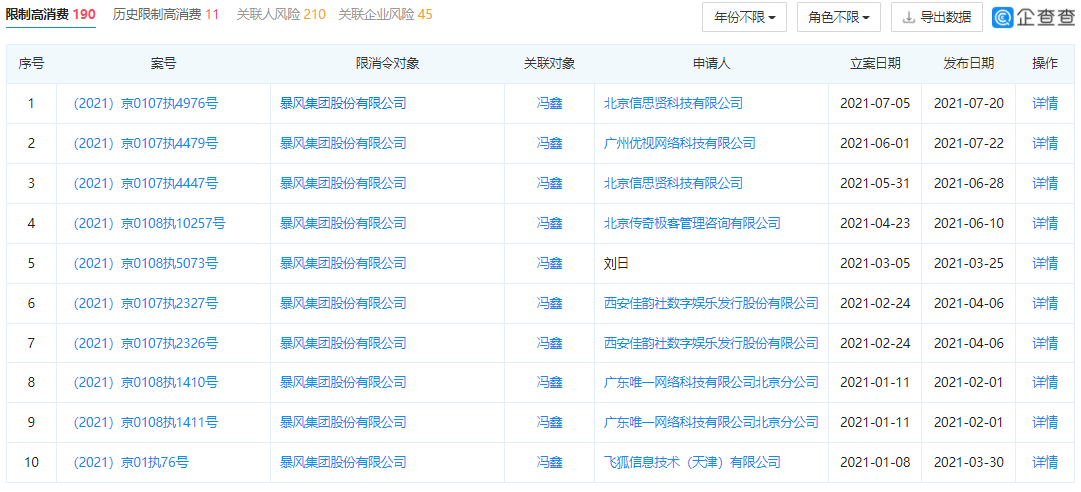This screenshot has height=492, width=1081.
Task: Click 冯鑫 in row 1
Action: pyautogui.click(x=549, y=104)
